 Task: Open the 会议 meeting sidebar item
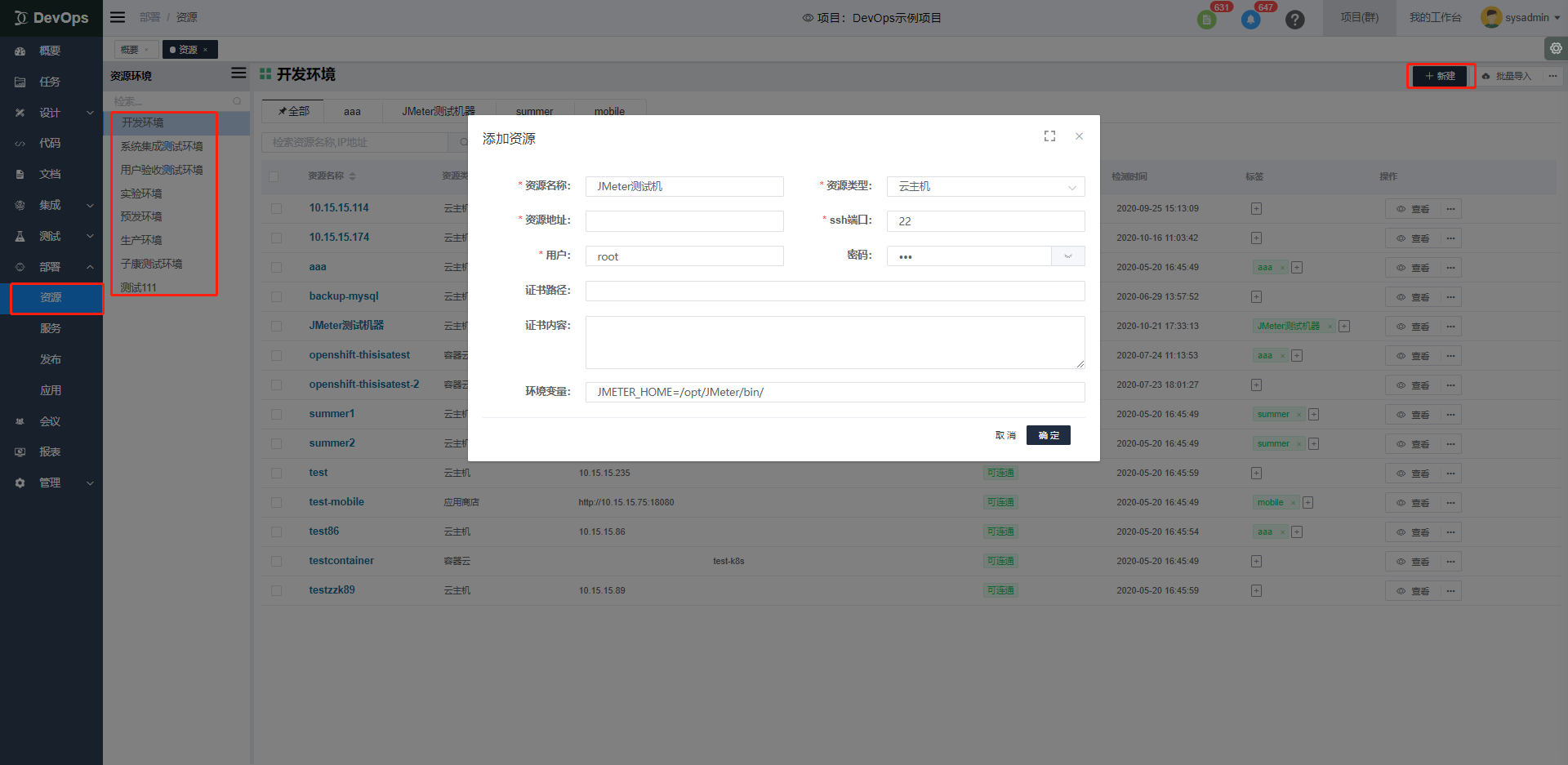click(51, 421)
